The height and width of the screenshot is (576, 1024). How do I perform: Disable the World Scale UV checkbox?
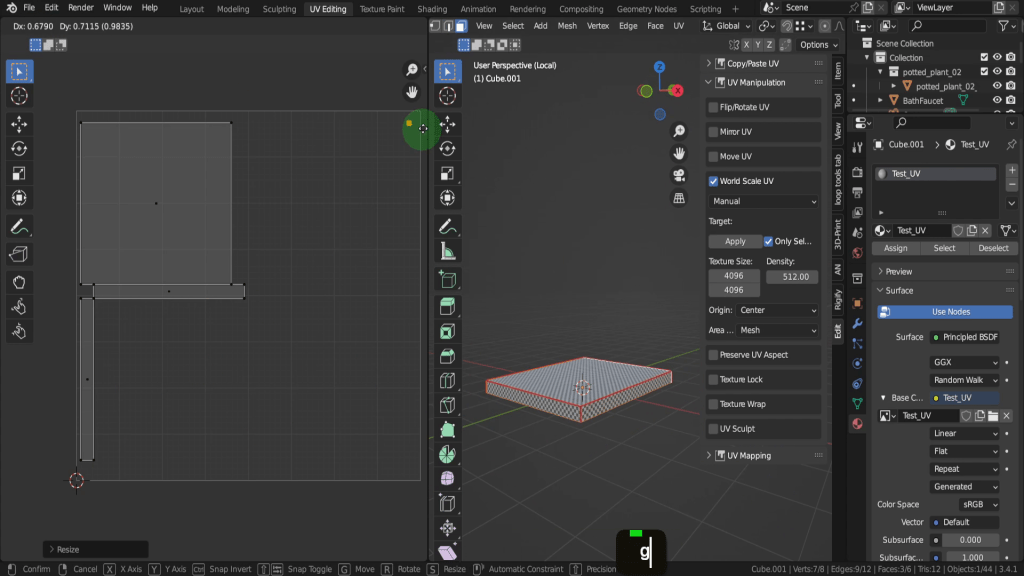(713, 181)
